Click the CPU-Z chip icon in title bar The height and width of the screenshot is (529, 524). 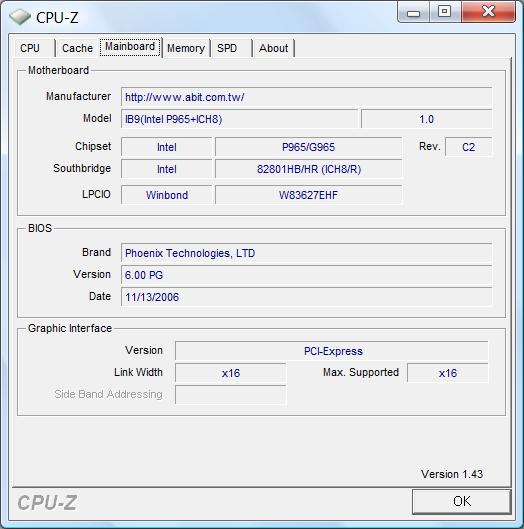tap(20, 17)
